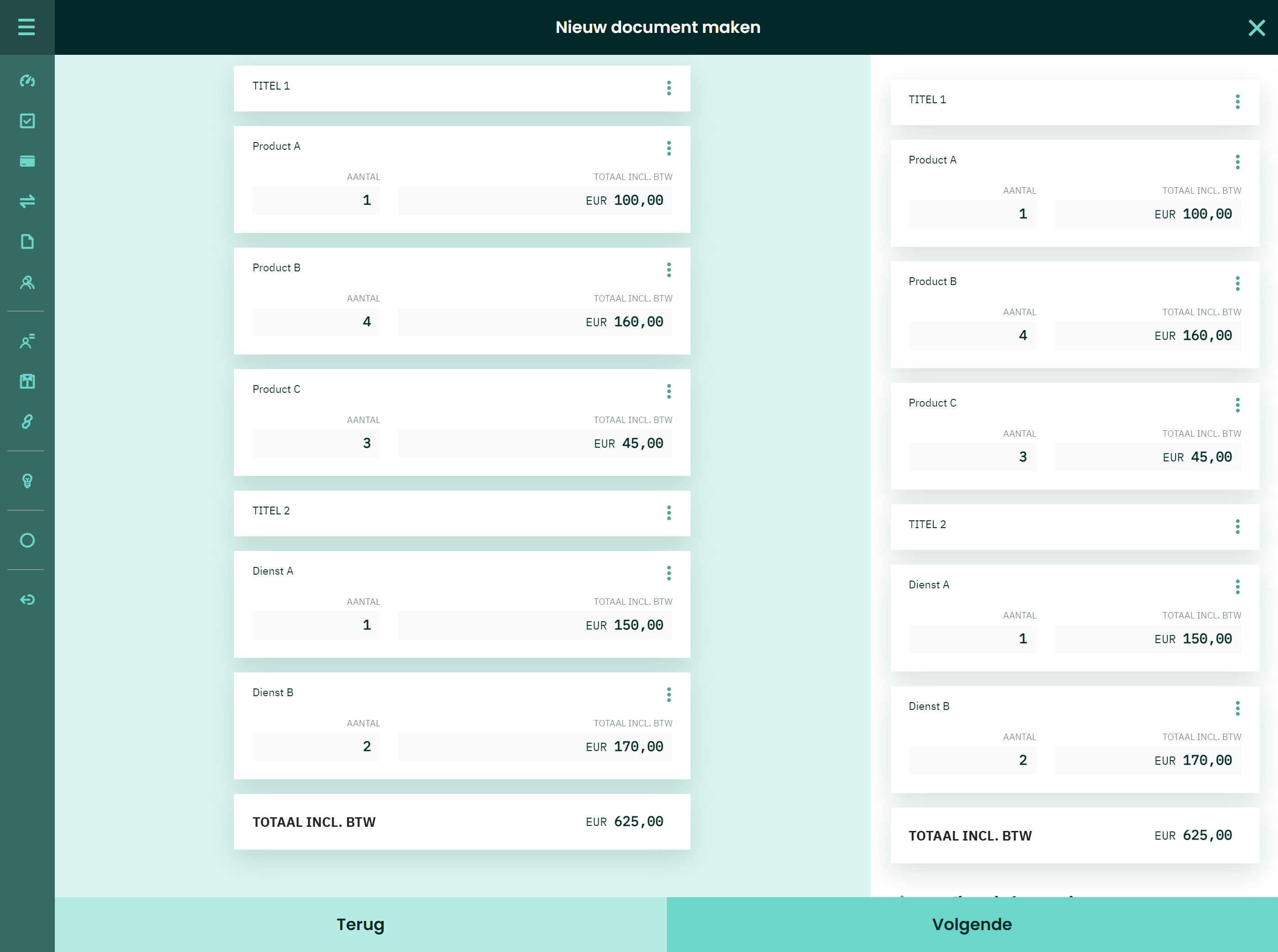Click the left Product A name
This screenshot has height=952, width=1278.
click(x=276, y=146)
